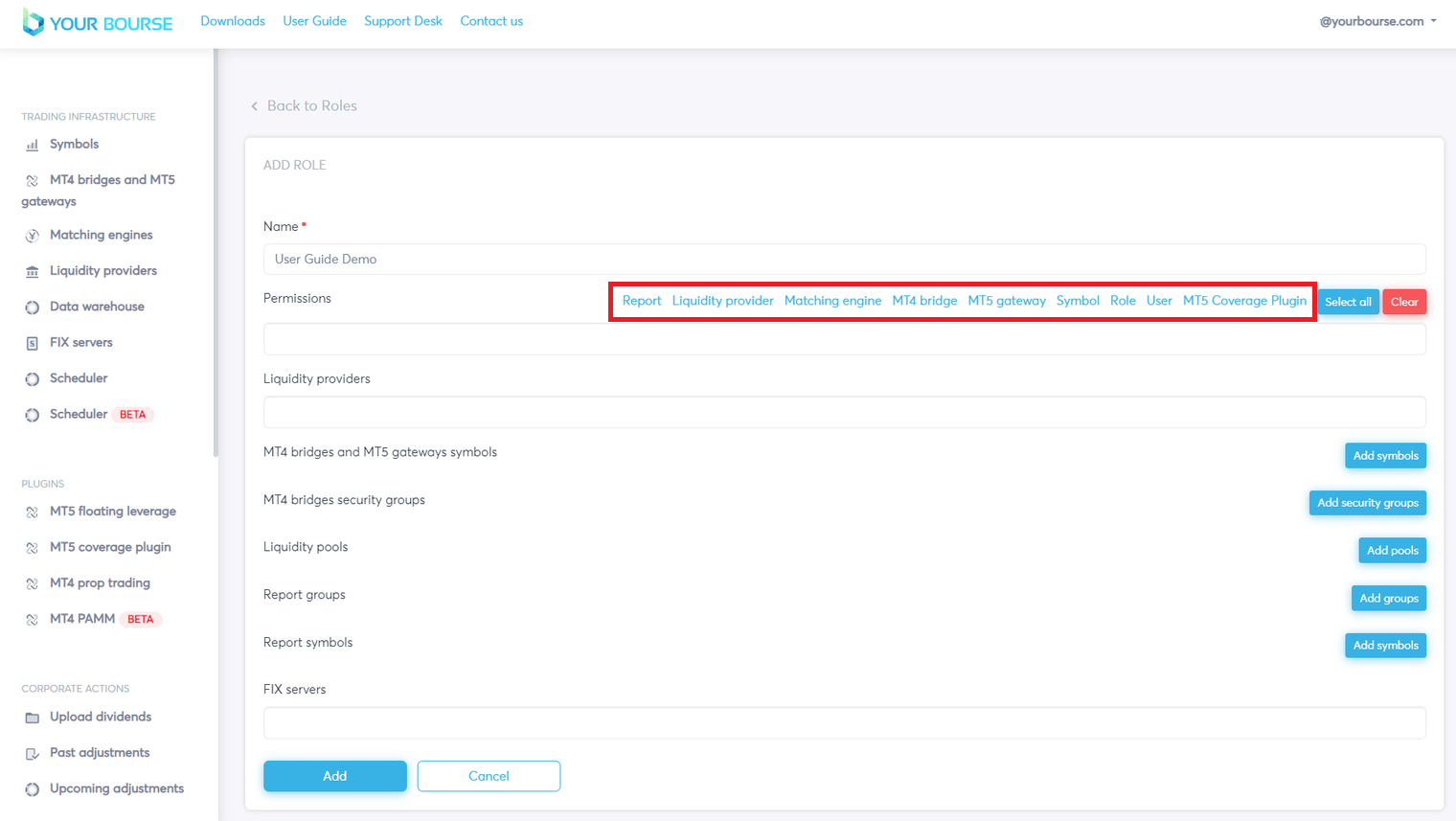Click the sidebar vertical scrollbar
The height and width of the screenshot is (821, 1456).
click(x=216, y=254)
